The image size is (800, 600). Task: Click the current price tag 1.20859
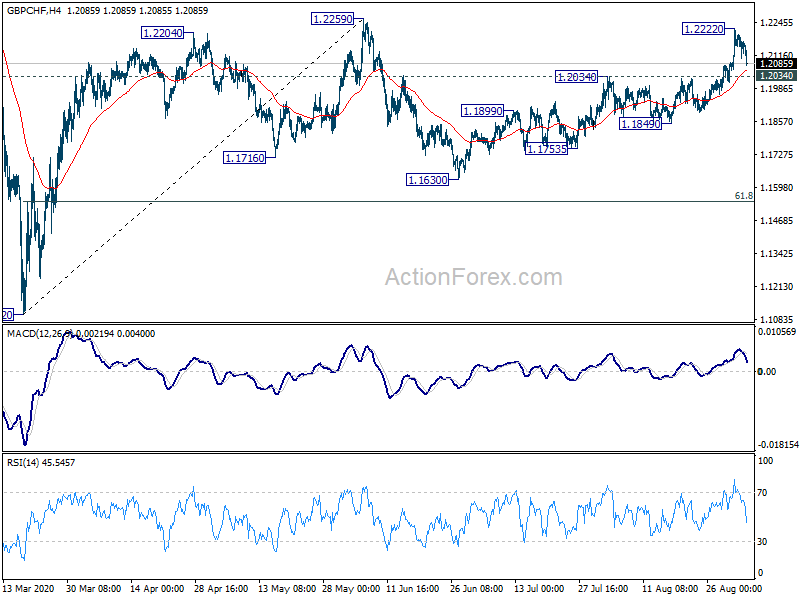[x=777, y=64]
